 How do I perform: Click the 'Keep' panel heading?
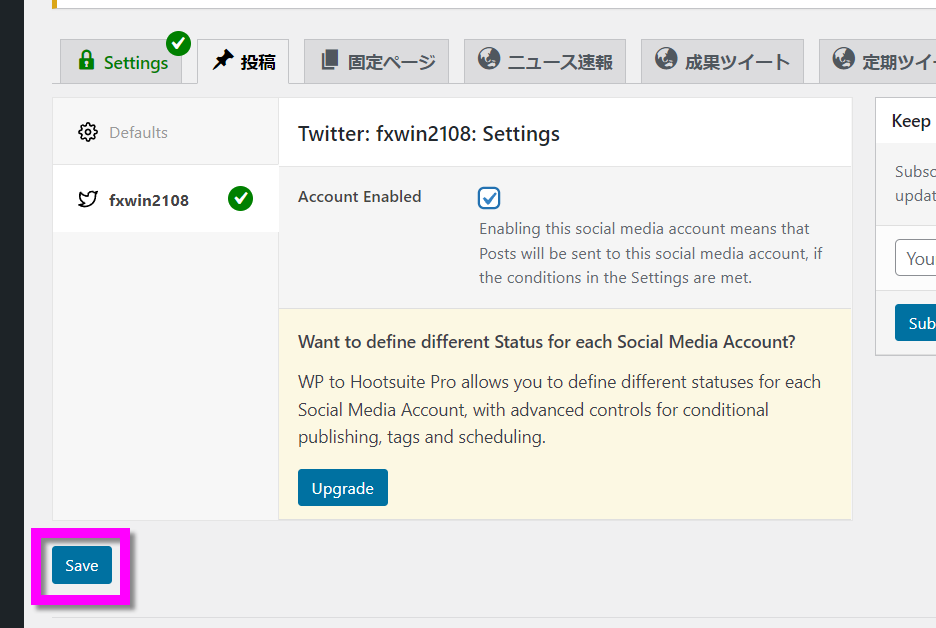click(911, 121)
